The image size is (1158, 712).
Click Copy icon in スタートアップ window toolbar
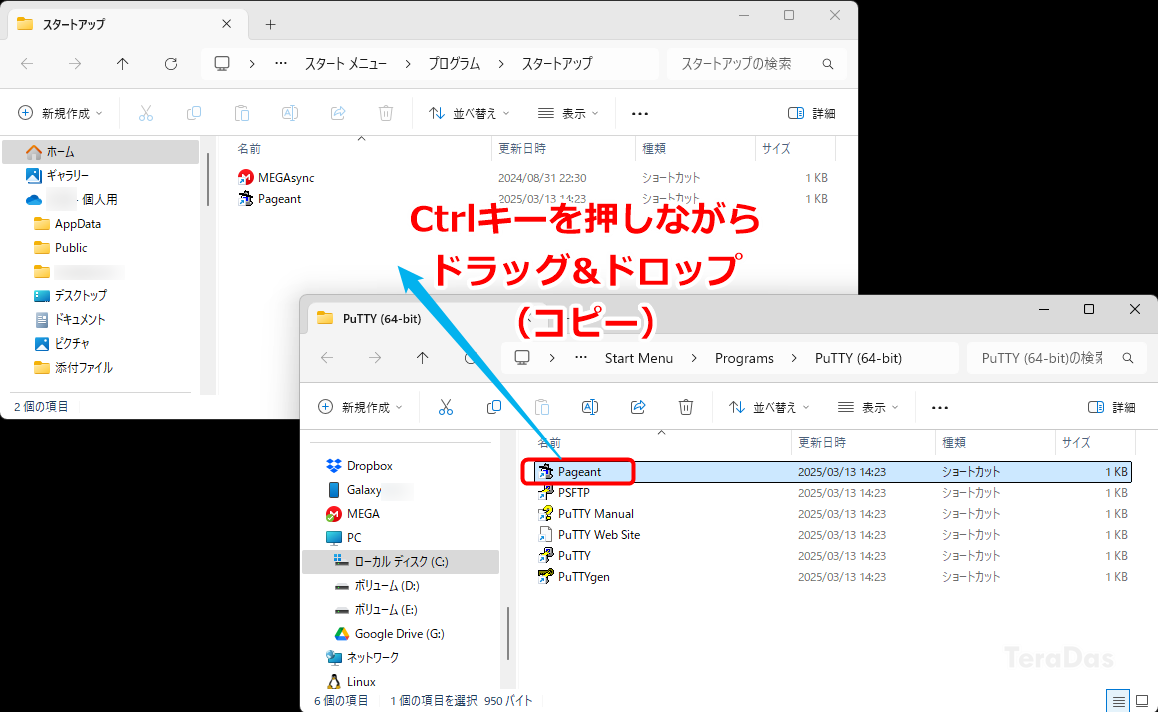pos(193,113)
